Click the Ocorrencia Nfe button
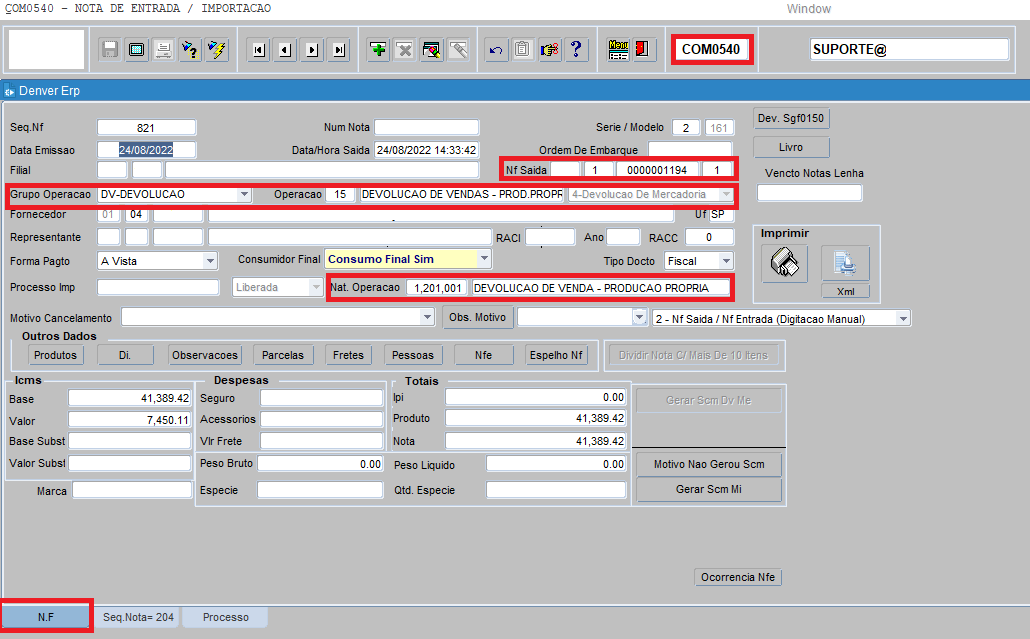This screenshot has height=639, width=1030. pyautogui.click(x=738, y=577)
